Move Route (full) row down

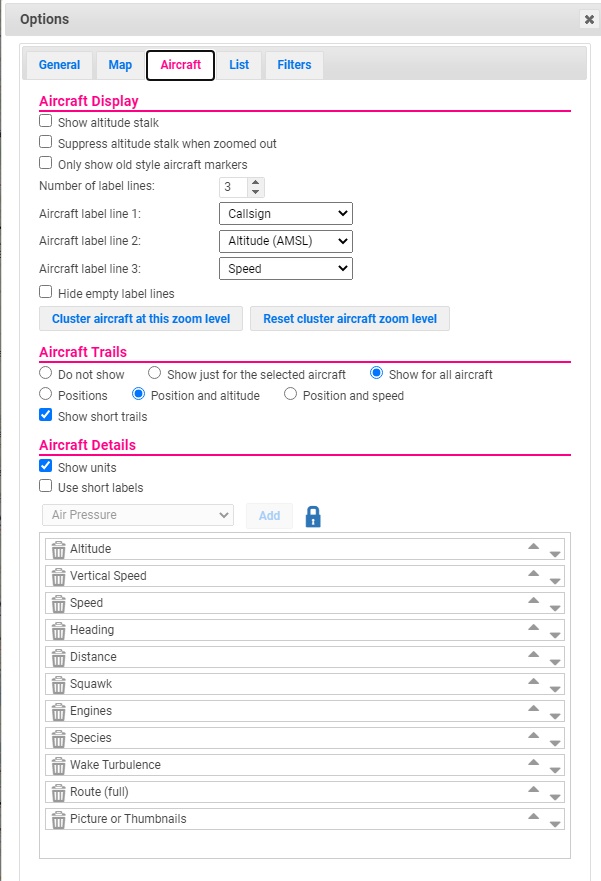pos(555,797)
